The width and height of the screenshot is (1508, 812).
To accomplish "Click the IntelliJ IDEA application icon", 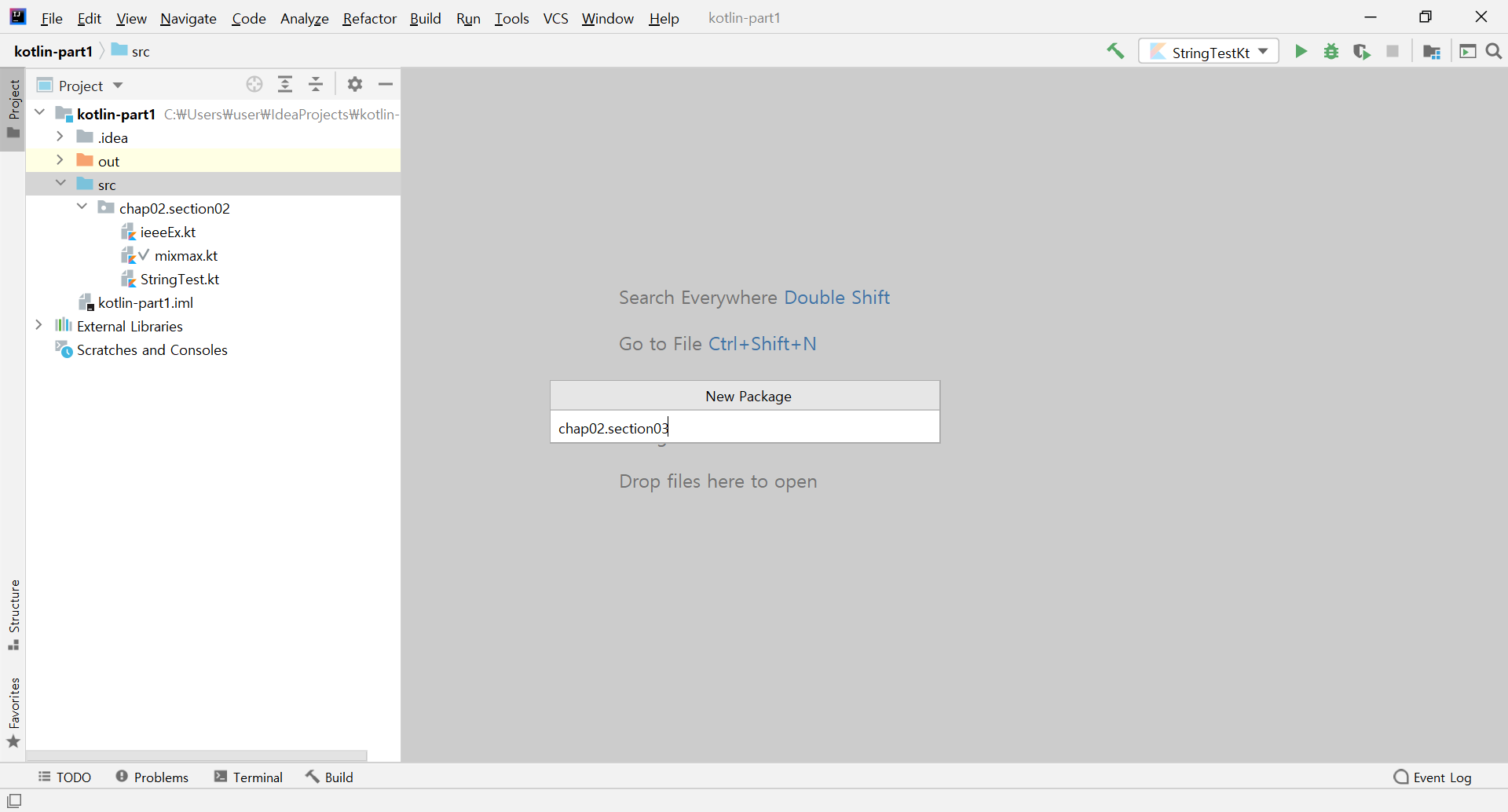I will pos(17,16).
